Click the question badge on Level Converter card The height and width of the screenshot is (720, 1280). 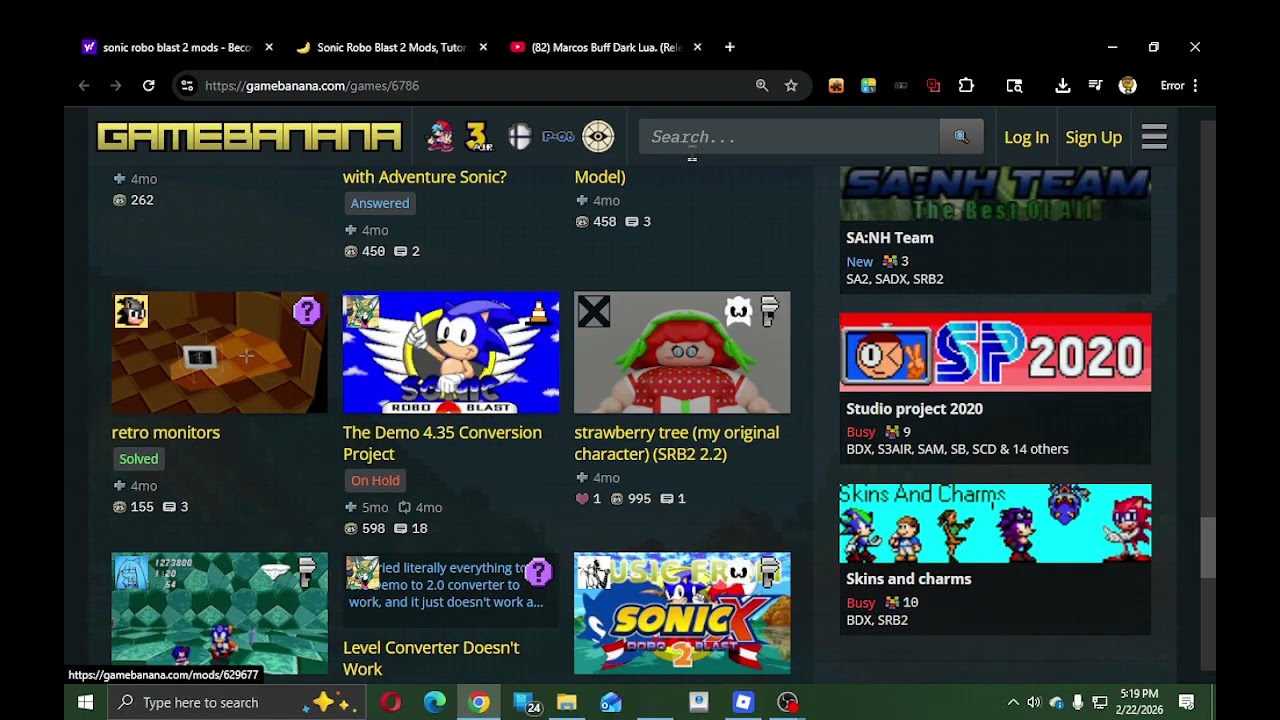[x=538, y=572]
